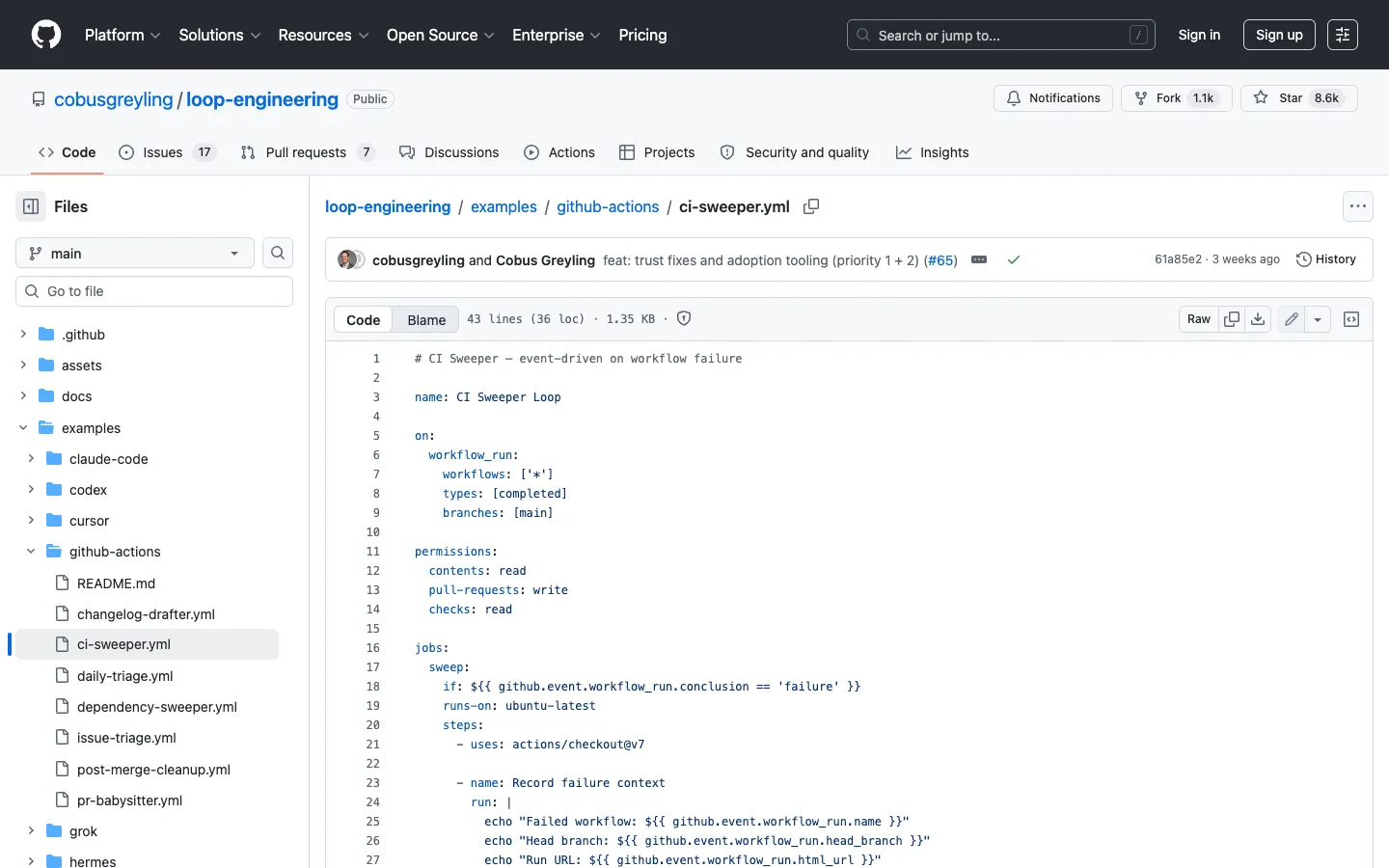Click the Notifications bell button

pyautogui.click(x=1053, y=98)
